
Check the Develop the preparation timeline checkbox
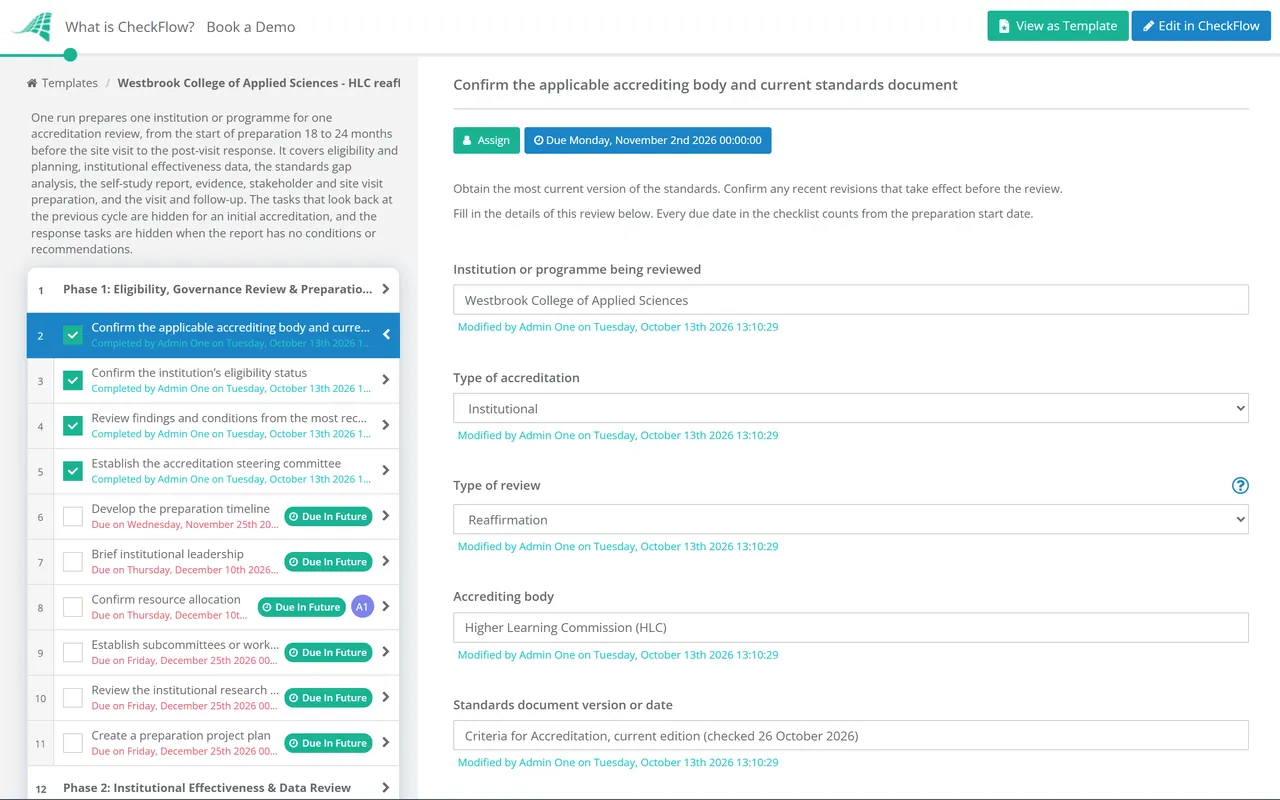73,517
